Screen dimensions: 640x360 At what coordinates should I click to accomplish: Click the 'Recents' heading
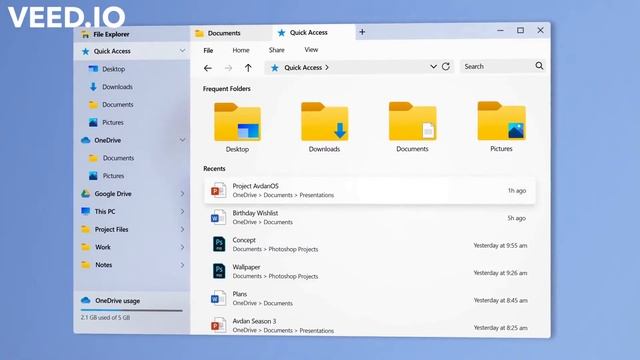[x=214, y=169]
